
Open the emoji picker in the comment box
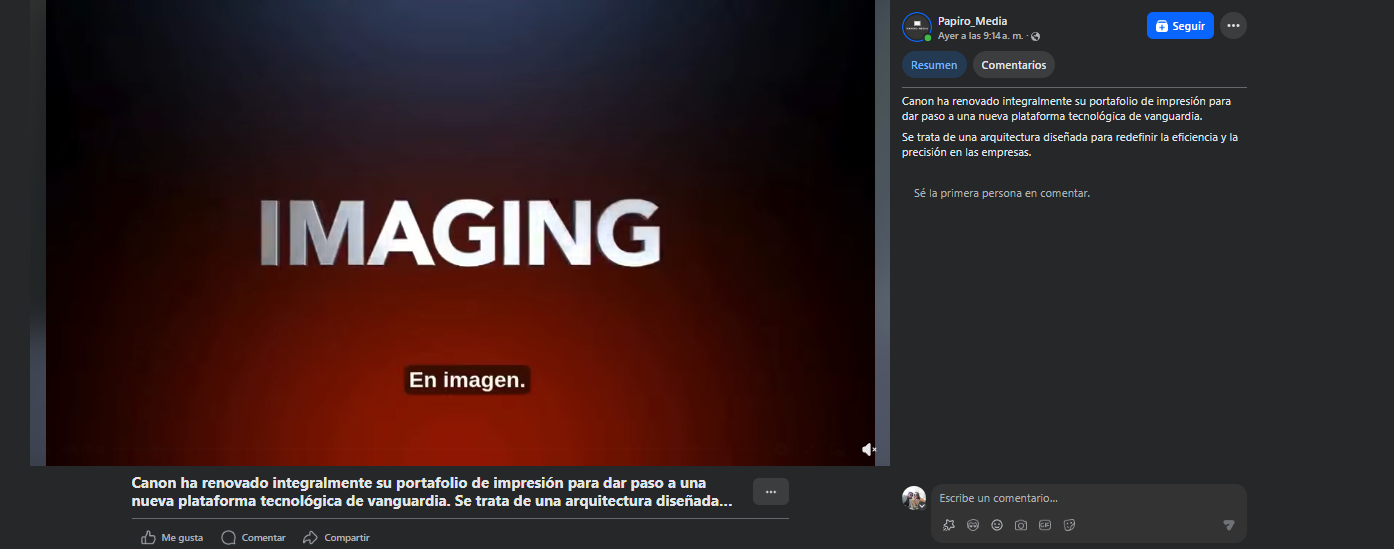coord(997,525)
